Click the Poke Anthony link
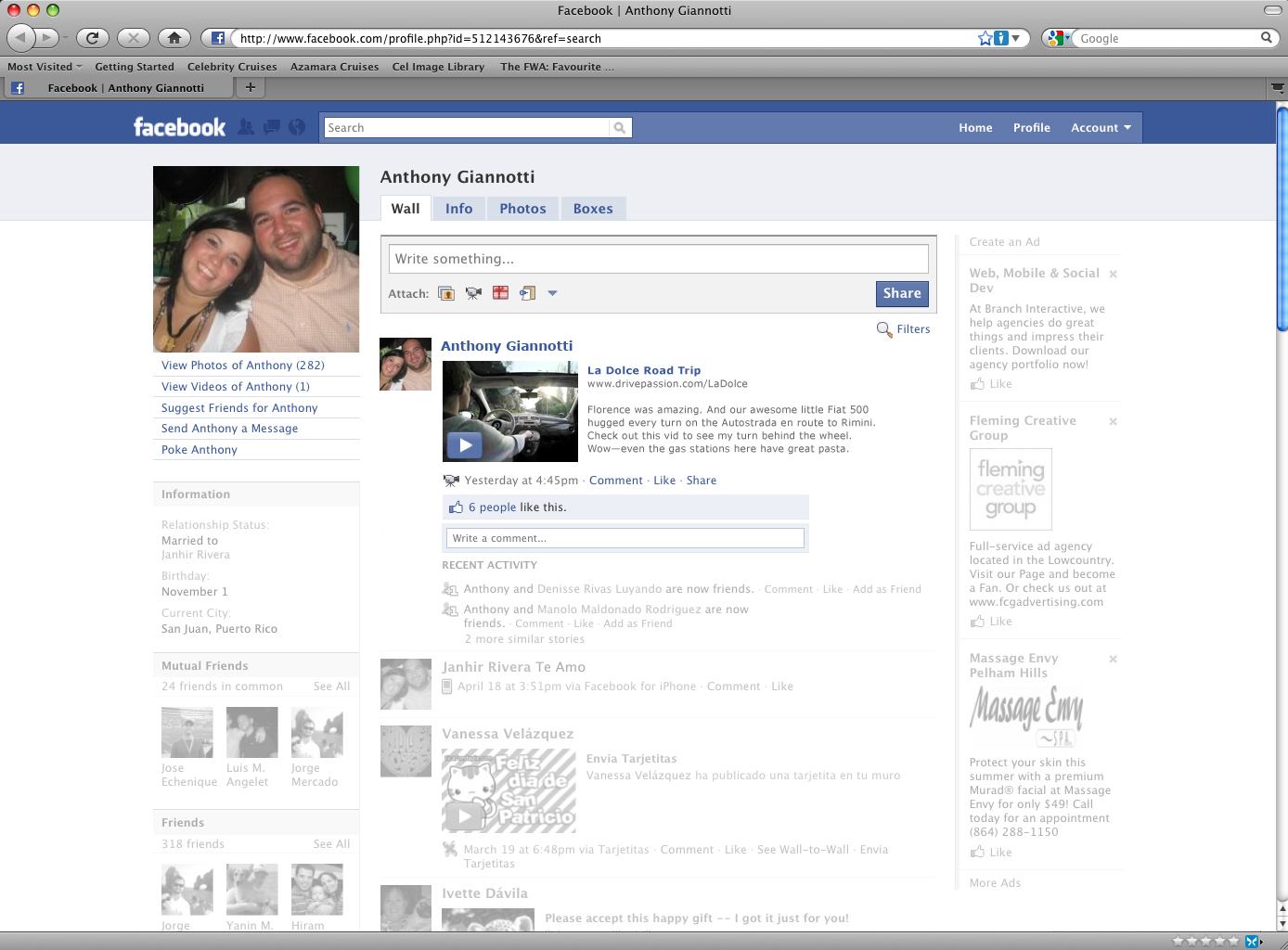This screenshot has width=1288, height=950. [x=200, y=450]
